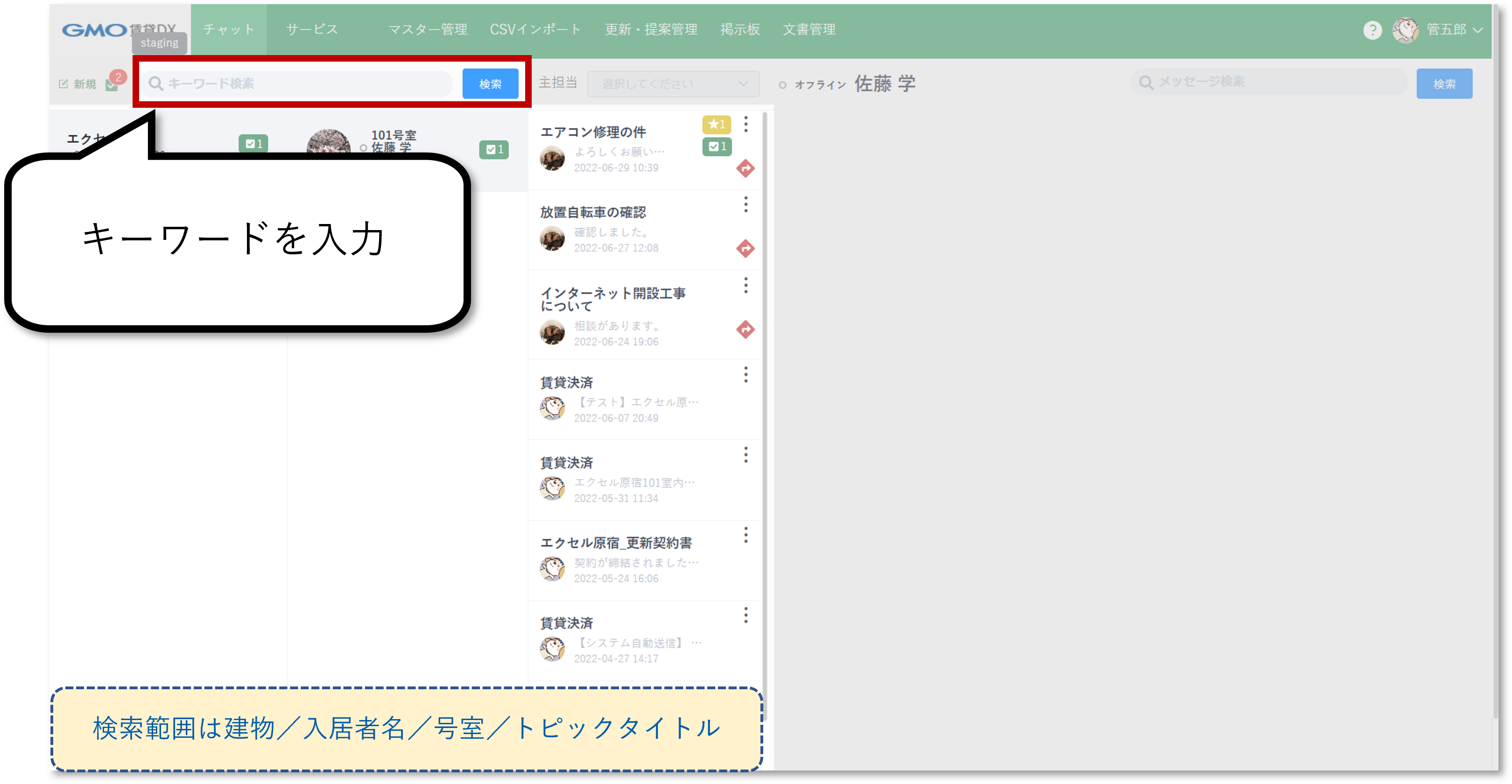Viewport: 1512px width, 784px height.
Task: Open the 主担当 selection dropdown
Action: 673,84
